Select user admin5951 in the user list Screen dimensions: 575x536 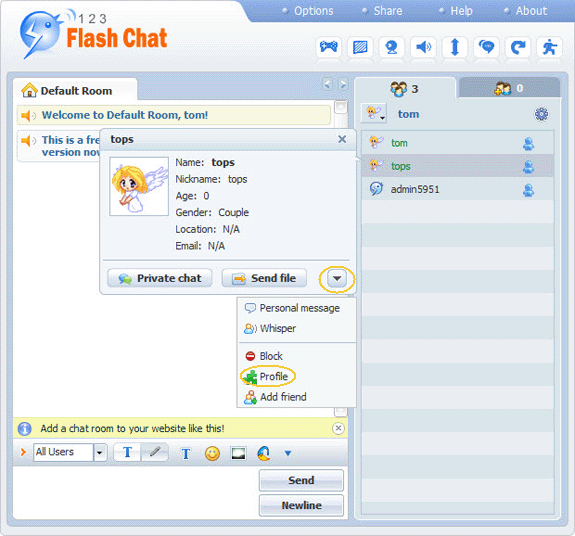coord(457,189)
